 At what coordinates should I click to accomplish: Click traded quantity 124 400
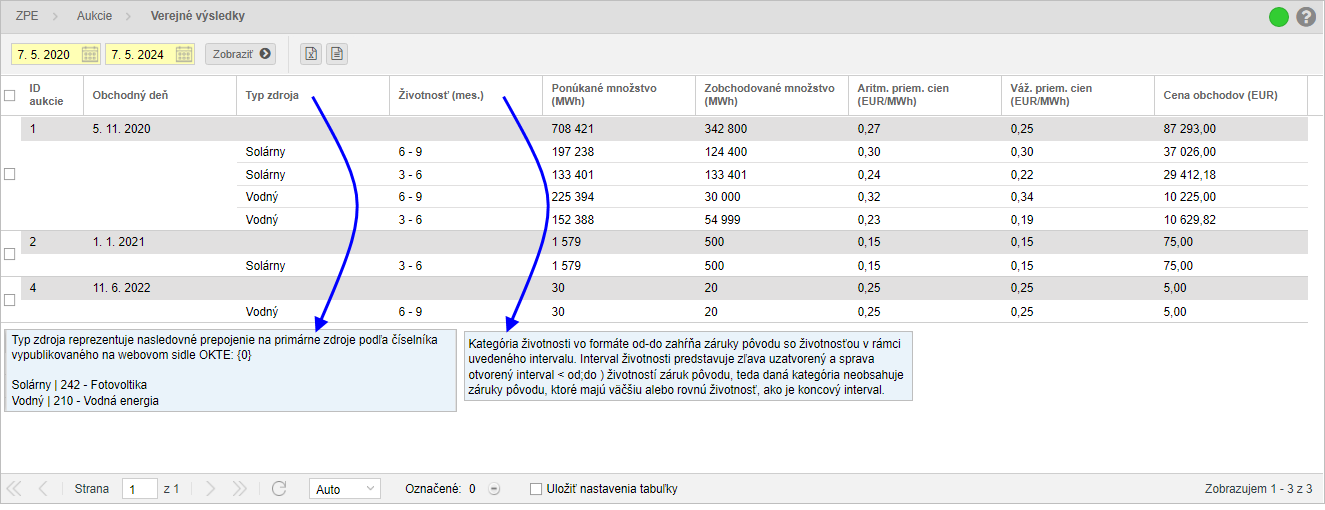(726, 152)
